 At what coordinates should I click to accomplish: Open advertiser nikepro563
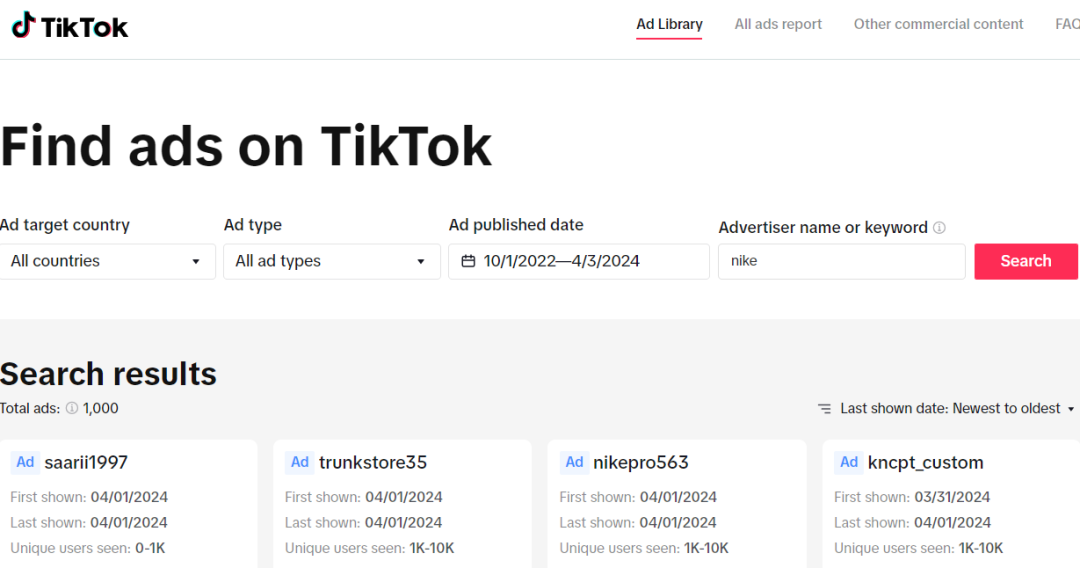641,463
